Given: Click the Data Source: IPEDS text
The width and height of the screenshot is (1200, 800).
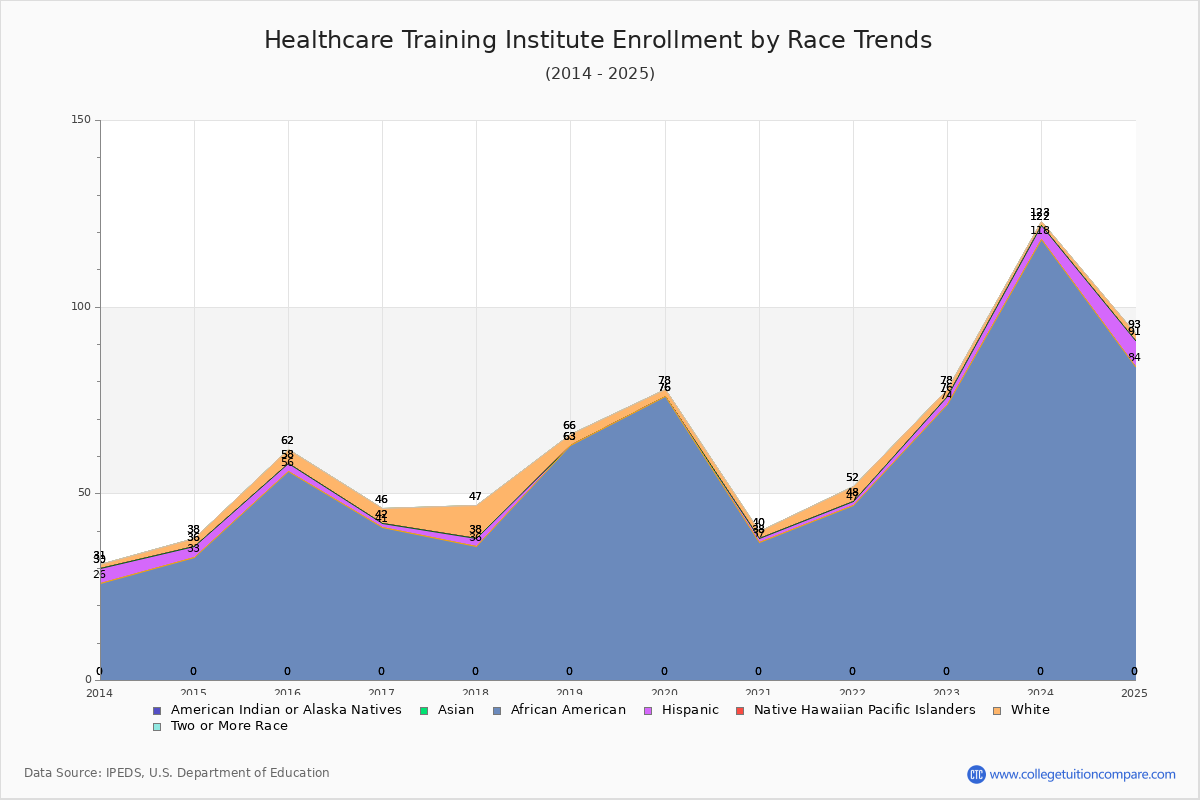Looking at the screenshot, I should click(177, 773).
